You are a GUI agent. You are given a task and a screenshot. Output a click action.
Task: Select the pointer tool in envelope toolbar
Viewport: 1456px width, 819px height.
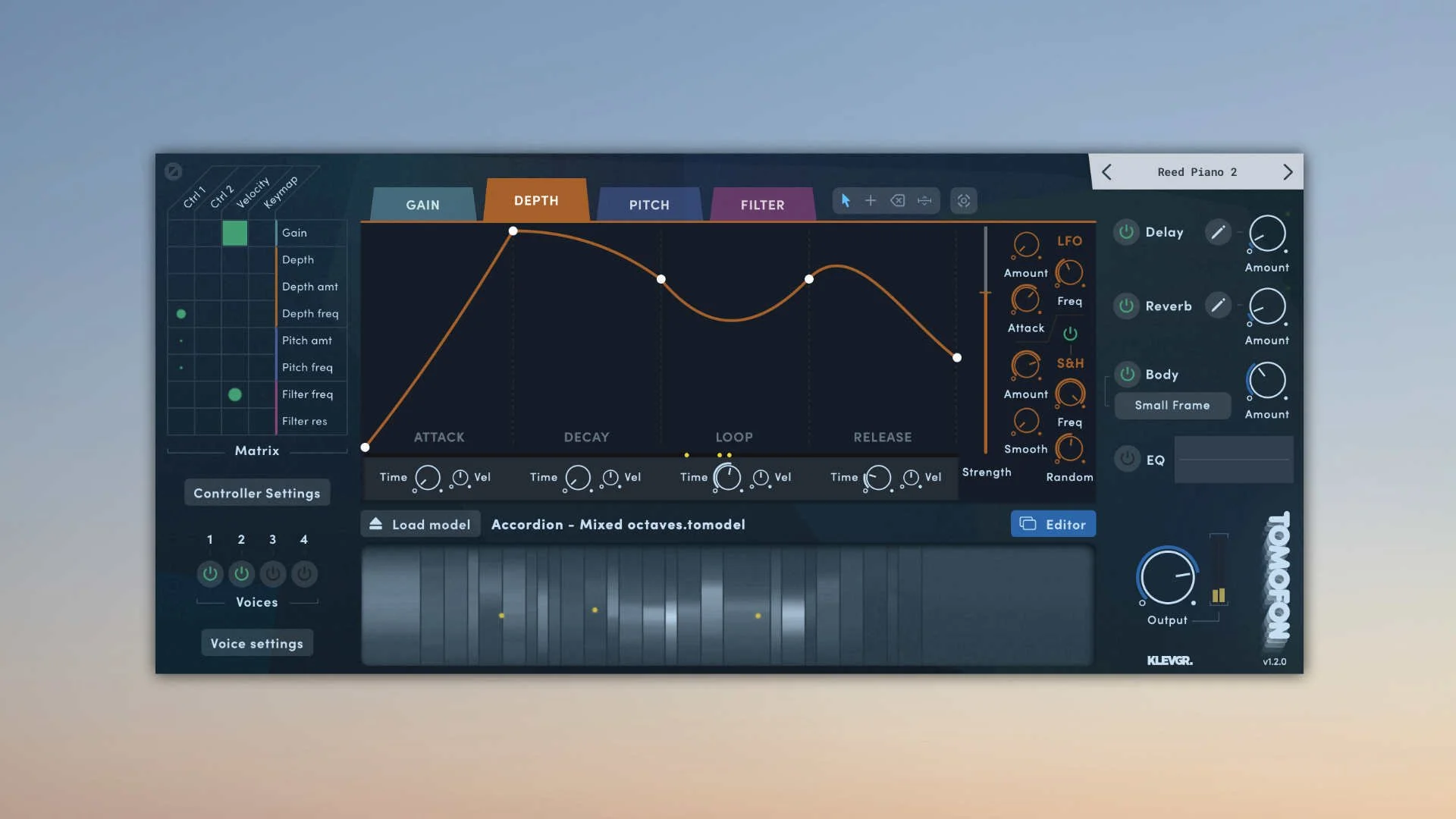(x=846, y=200)
